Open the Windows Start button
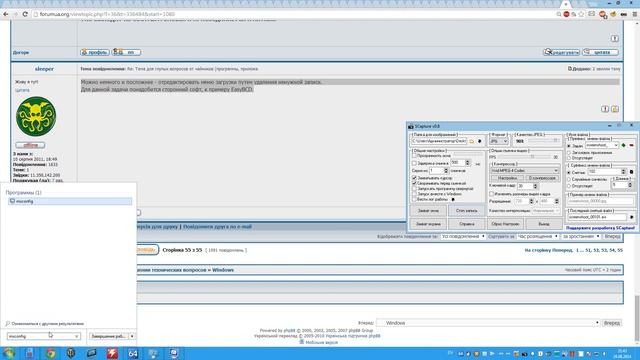The width and height of the screenshot is (640, 360). point(9,353)
